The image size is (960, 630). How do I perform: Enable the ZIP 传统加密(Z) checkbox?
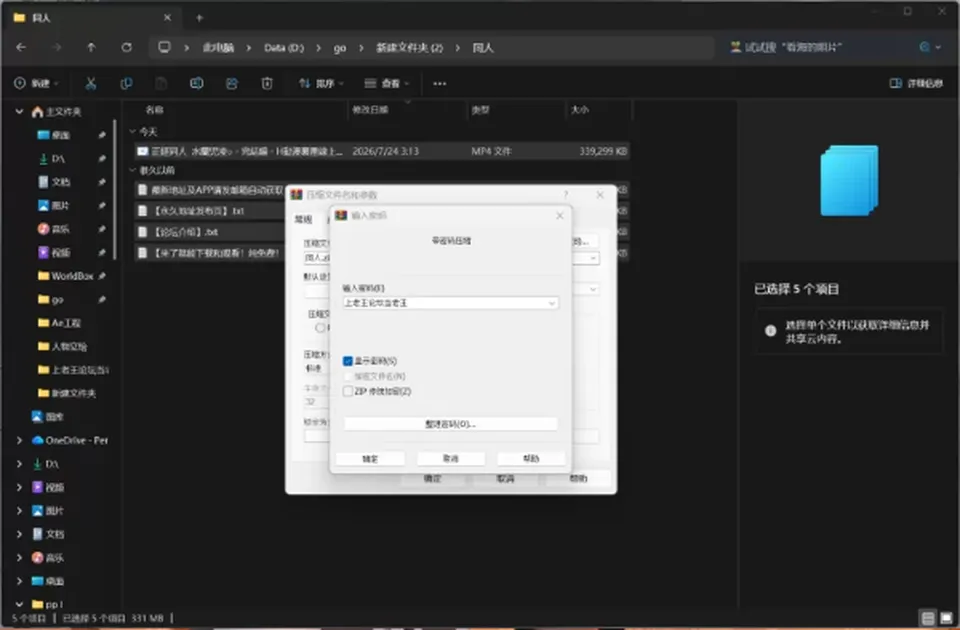pyautogui.click(x=348, y=391)
